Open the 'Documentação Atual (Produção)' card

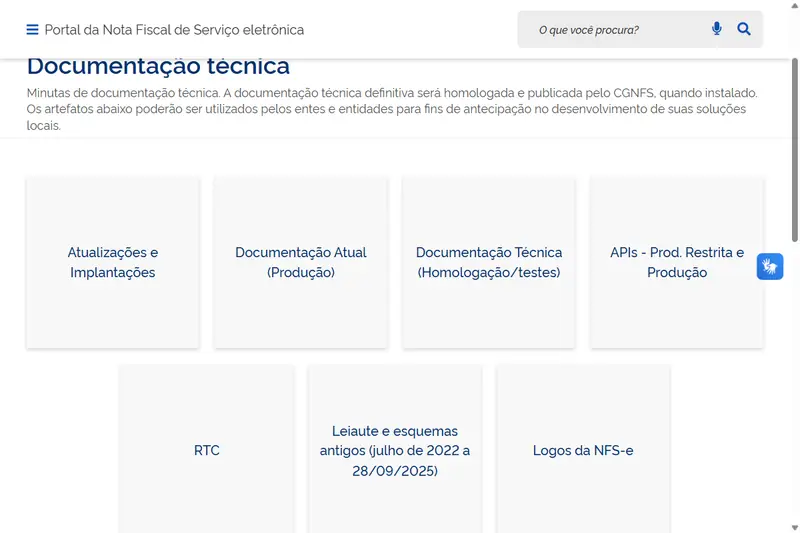click(301, 263)
